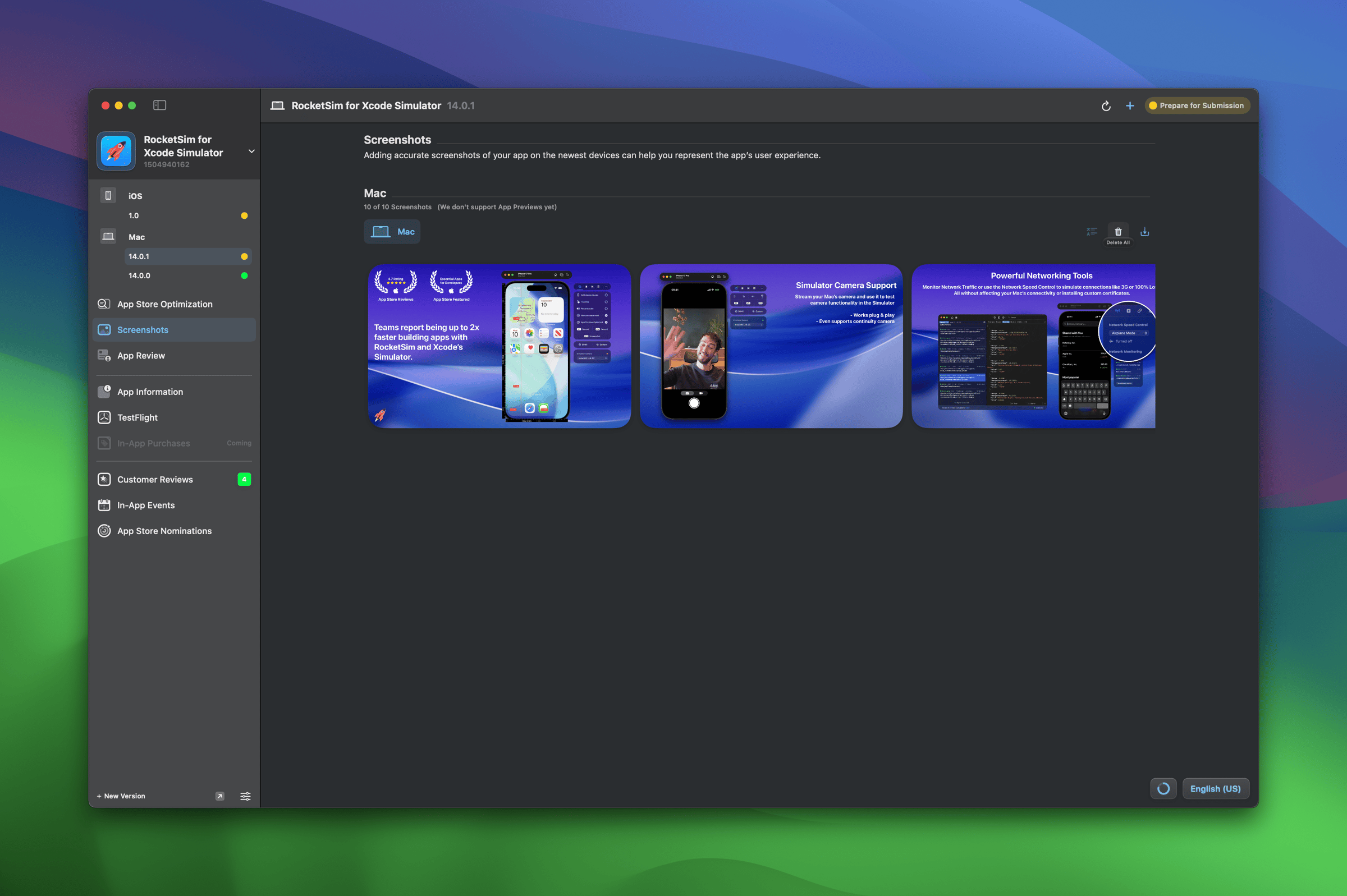
Task: Click the App Store Nominations icon
Action: (104, 531)
